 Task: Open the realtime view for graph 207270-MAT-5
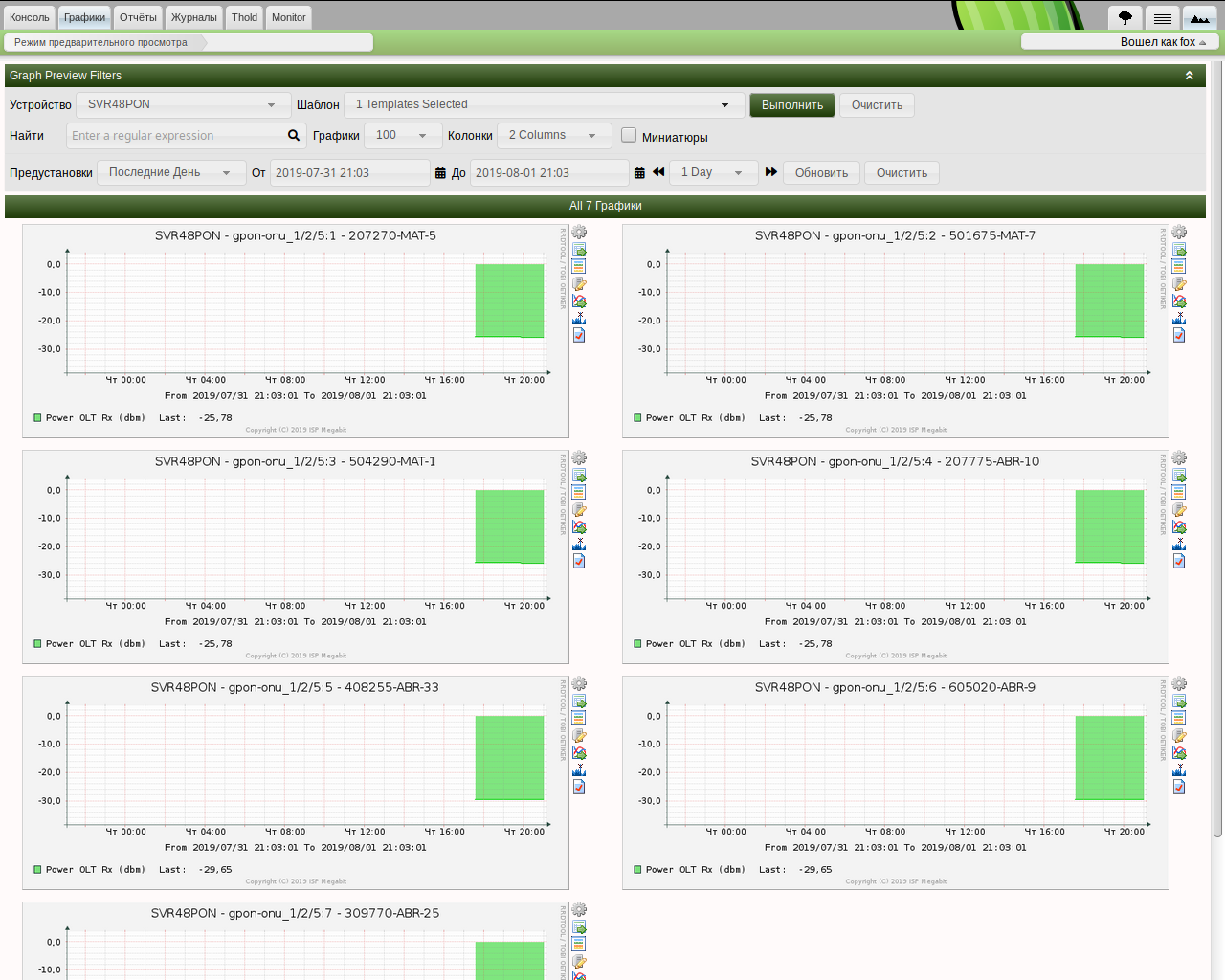[x=579, y=301]
